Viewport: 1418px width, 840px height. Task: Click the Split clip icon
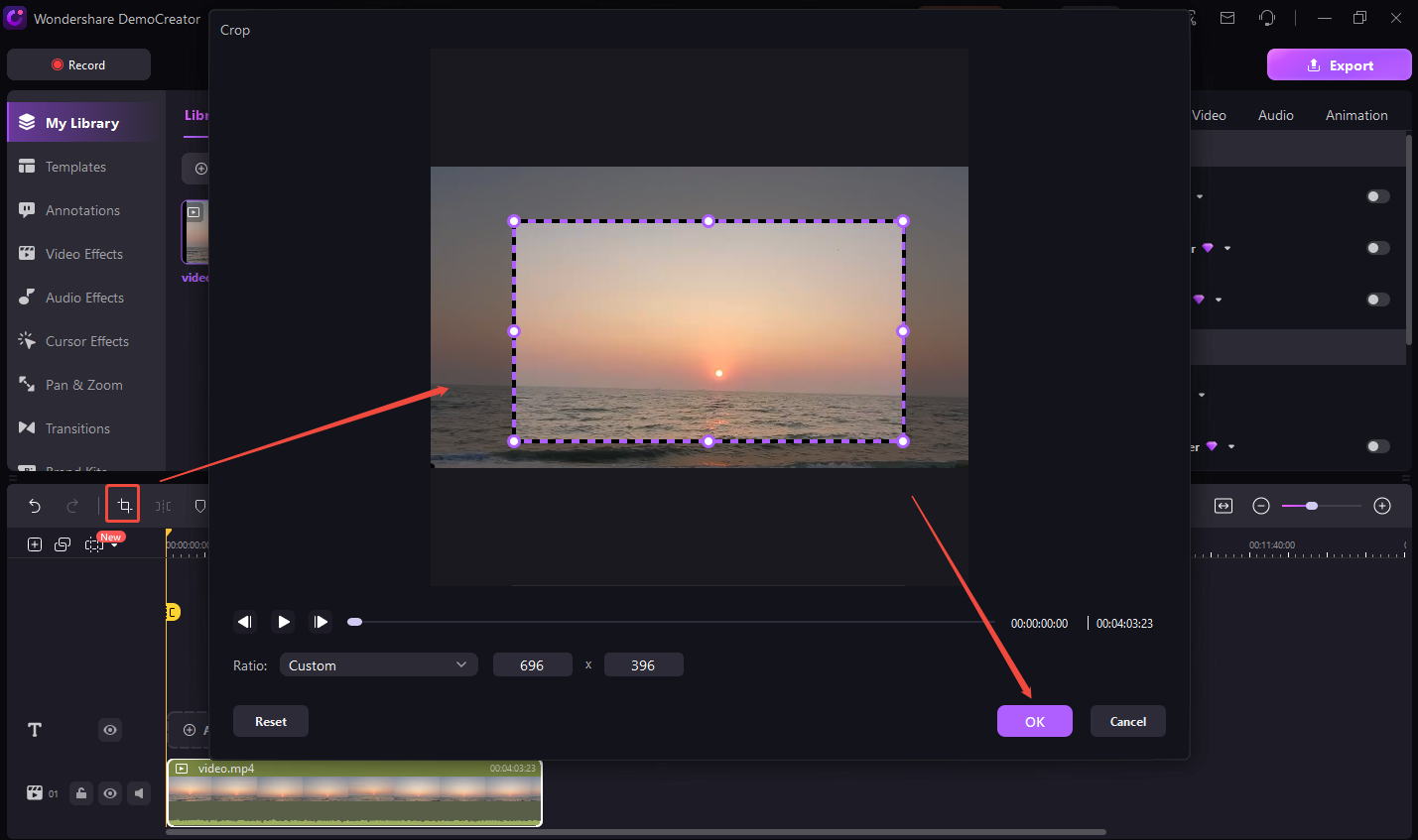pos(163,506)
